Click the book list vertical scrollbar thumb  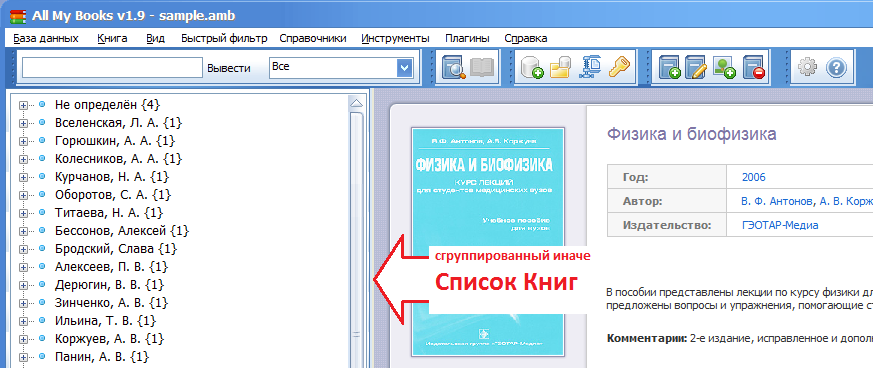pyautogui.click(x=356, y=239)
